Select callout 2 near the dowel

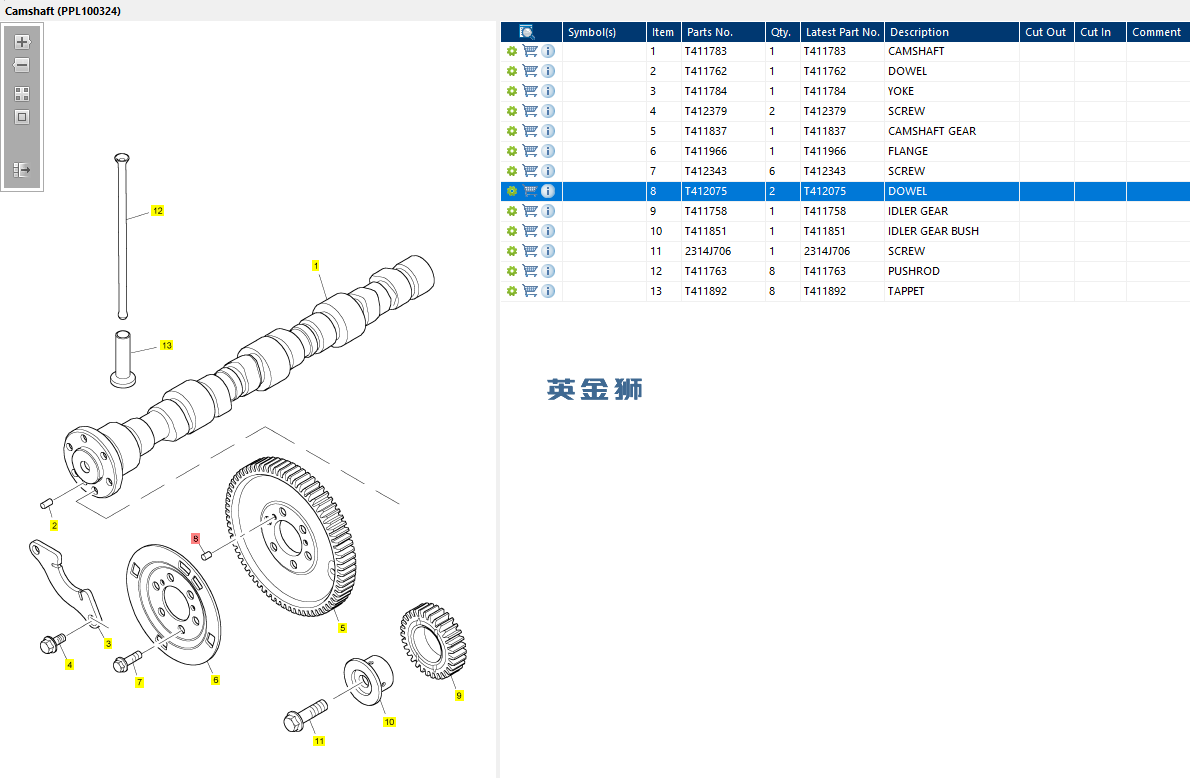click(x=54, y=525)
